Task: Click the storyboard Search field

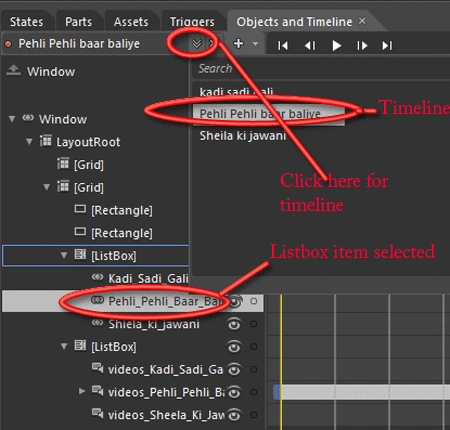Action: [x=321, y=69]
